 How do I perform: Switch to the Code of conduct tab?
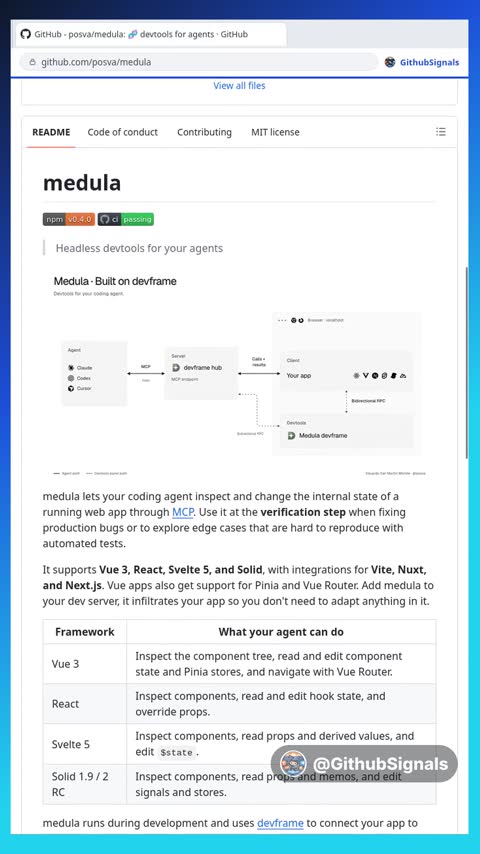(123, 132)
